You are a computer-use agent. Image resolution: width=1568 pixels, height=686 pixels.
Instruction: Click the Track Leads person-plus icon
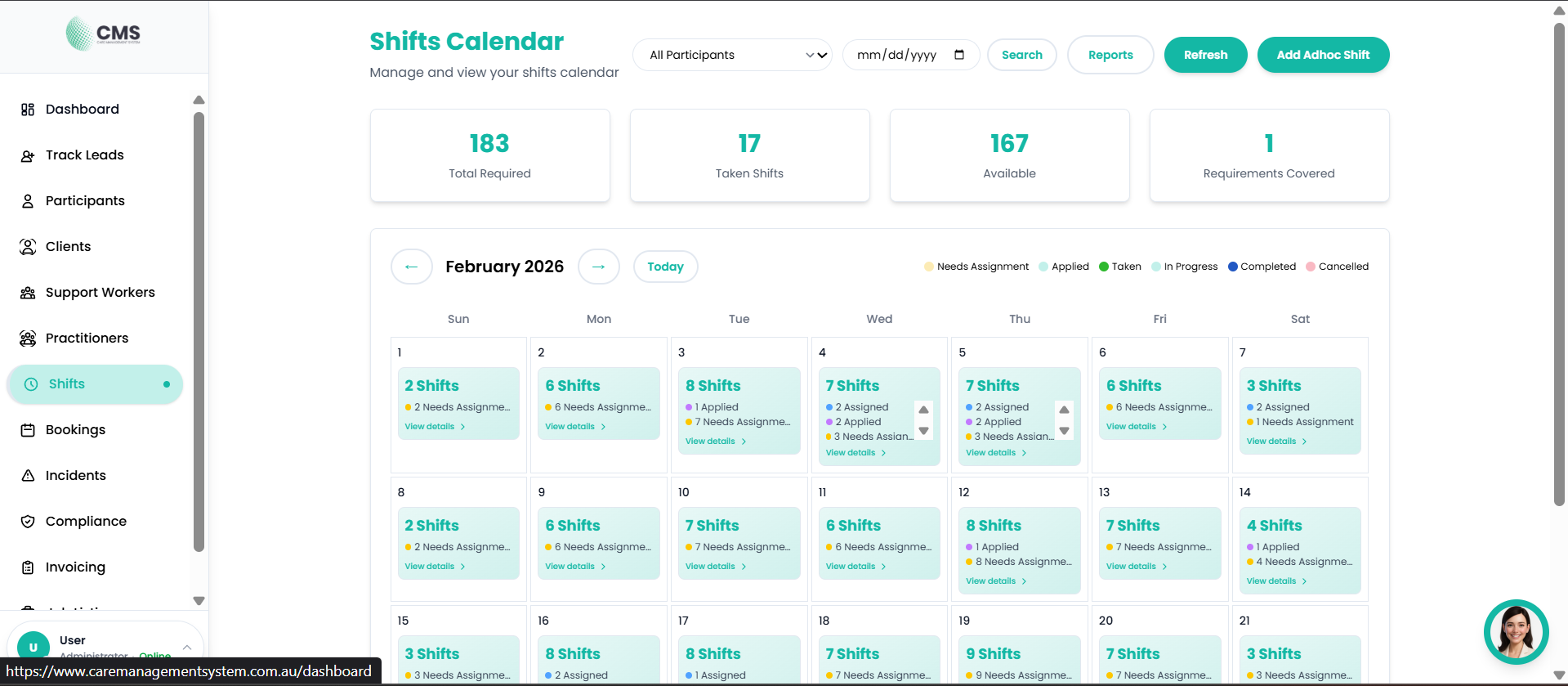(28, 155)
